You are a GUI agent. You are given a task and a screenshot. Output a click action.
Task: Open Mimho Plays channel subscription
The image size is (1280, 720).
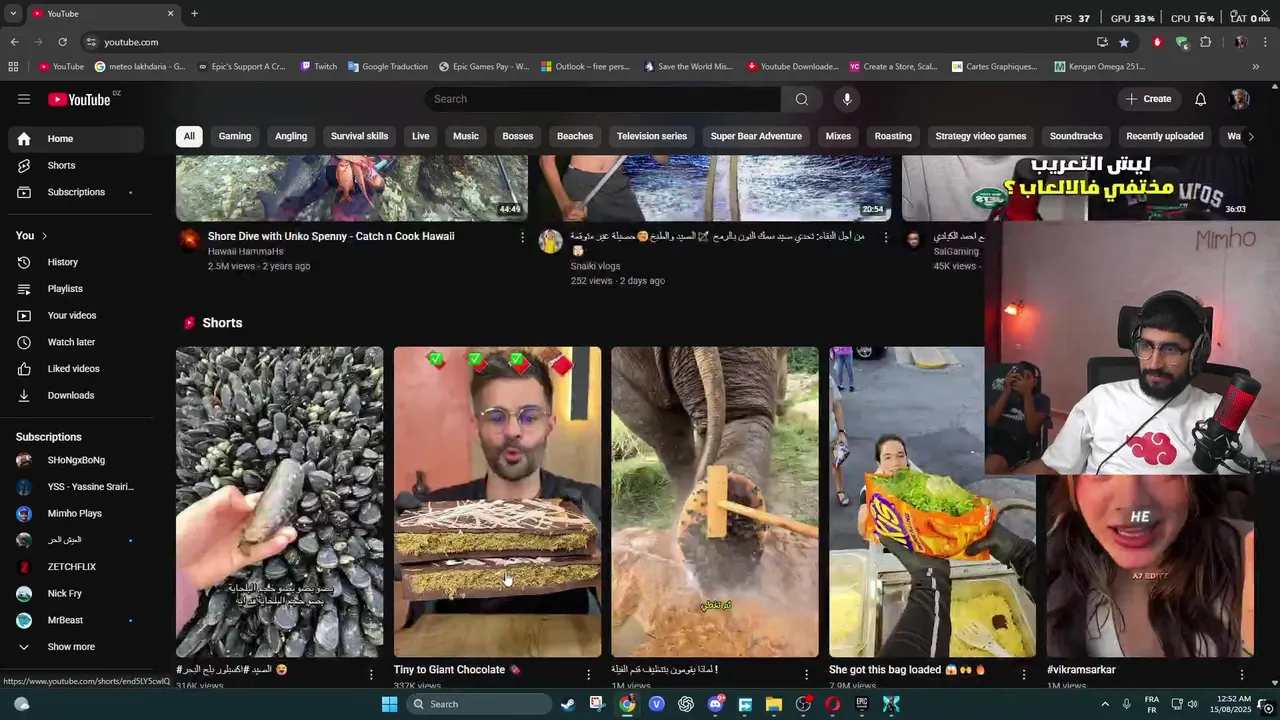(76, 513)
